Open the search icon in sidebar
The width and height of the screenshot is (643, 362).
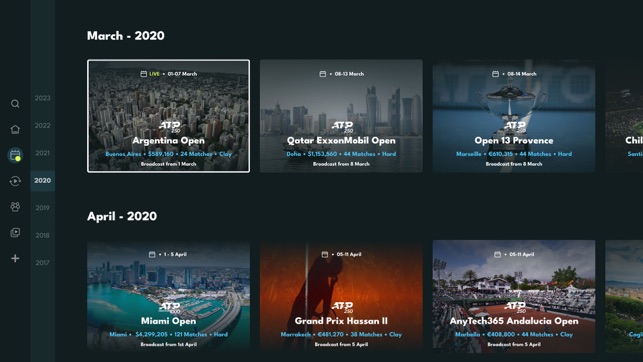pos(15,104)
